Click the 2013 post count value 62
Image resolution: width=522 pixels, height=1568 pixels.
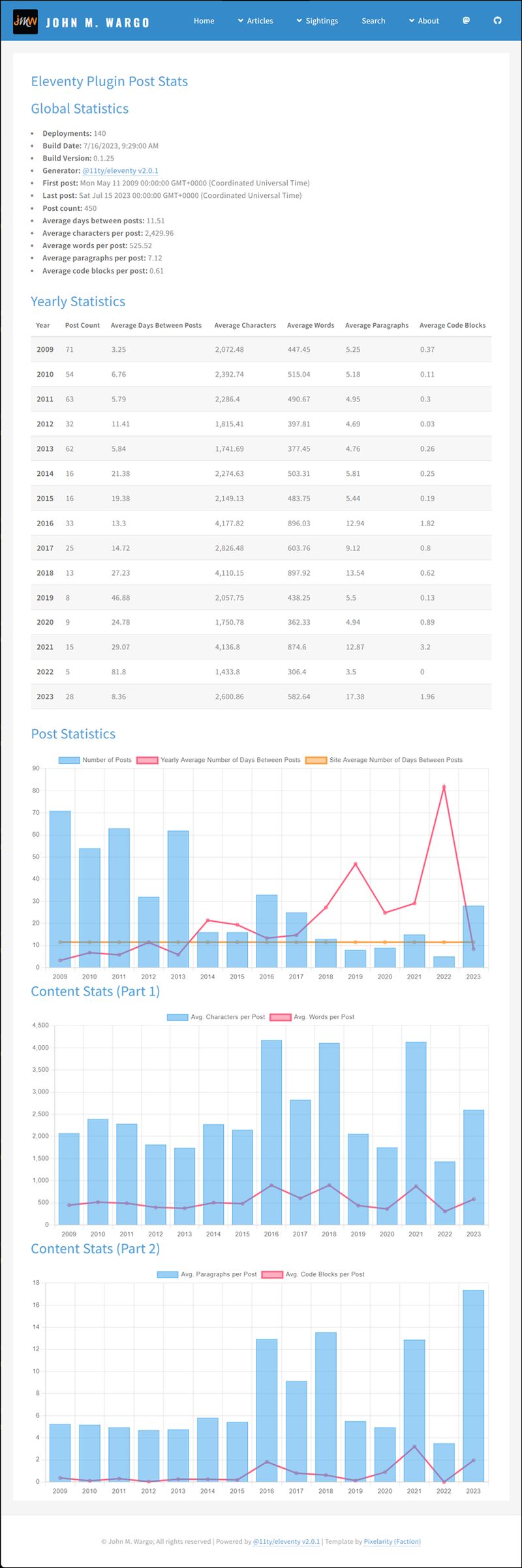(70, 448)
